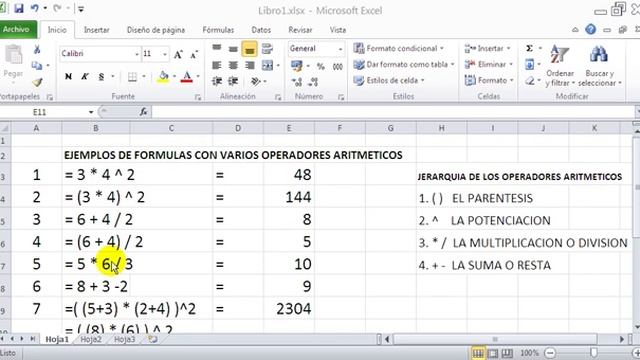Switch to Page Break Preview in status bar
640x360 pixels.
click(507, 353)
